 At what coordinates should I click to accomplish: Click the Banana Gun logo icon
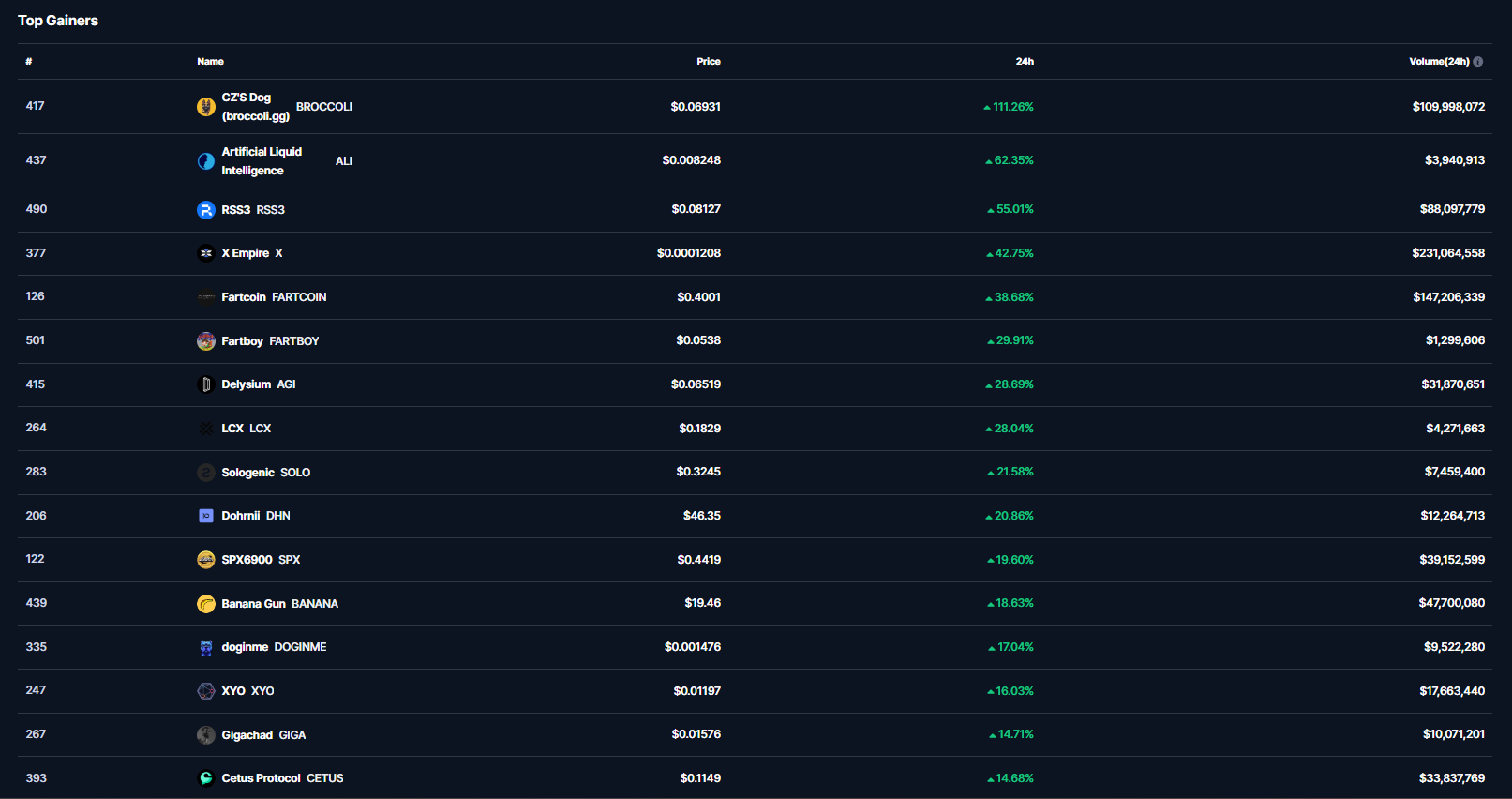[x=206, y=604]
